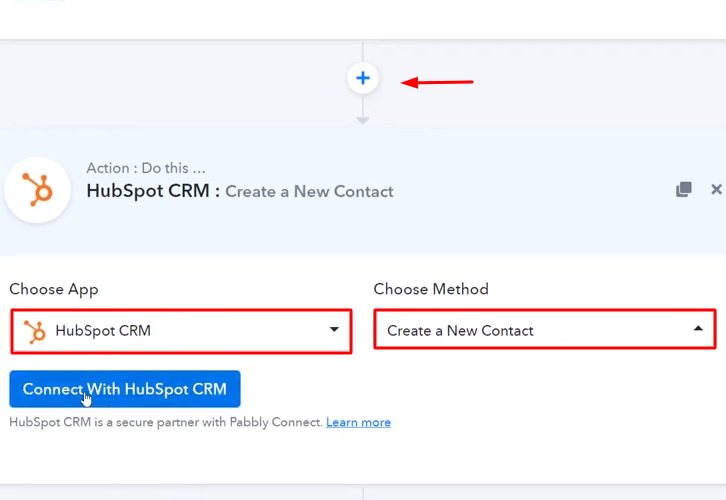
Task: Duplicate the HubSpot CRM action step
Action: click(684, 189)
